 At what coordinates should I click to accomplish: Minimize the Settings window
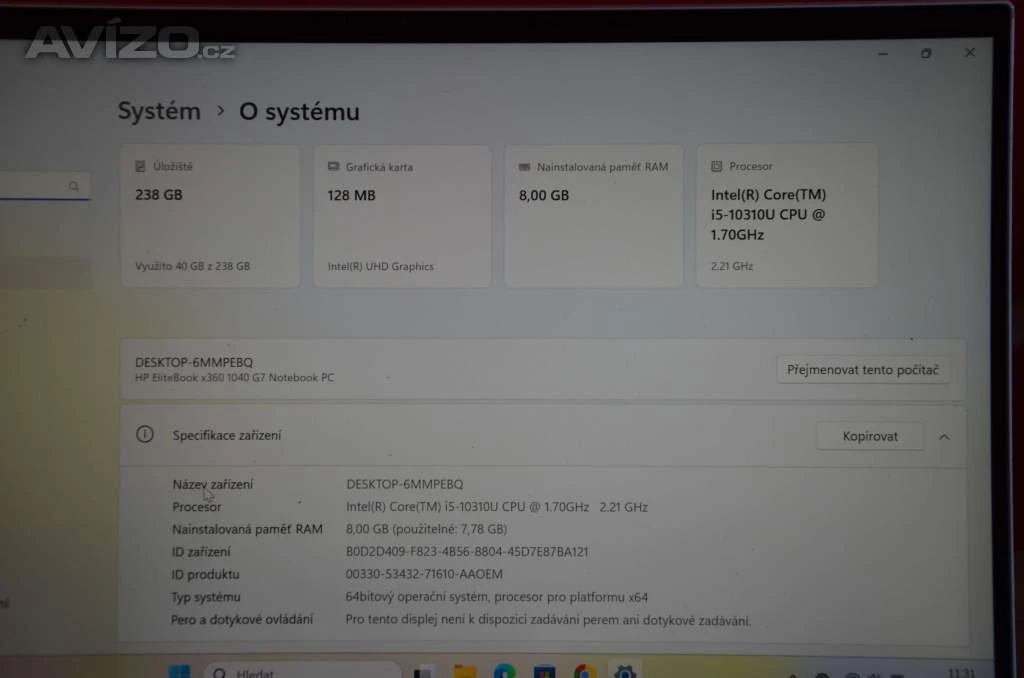coord(883,54)
